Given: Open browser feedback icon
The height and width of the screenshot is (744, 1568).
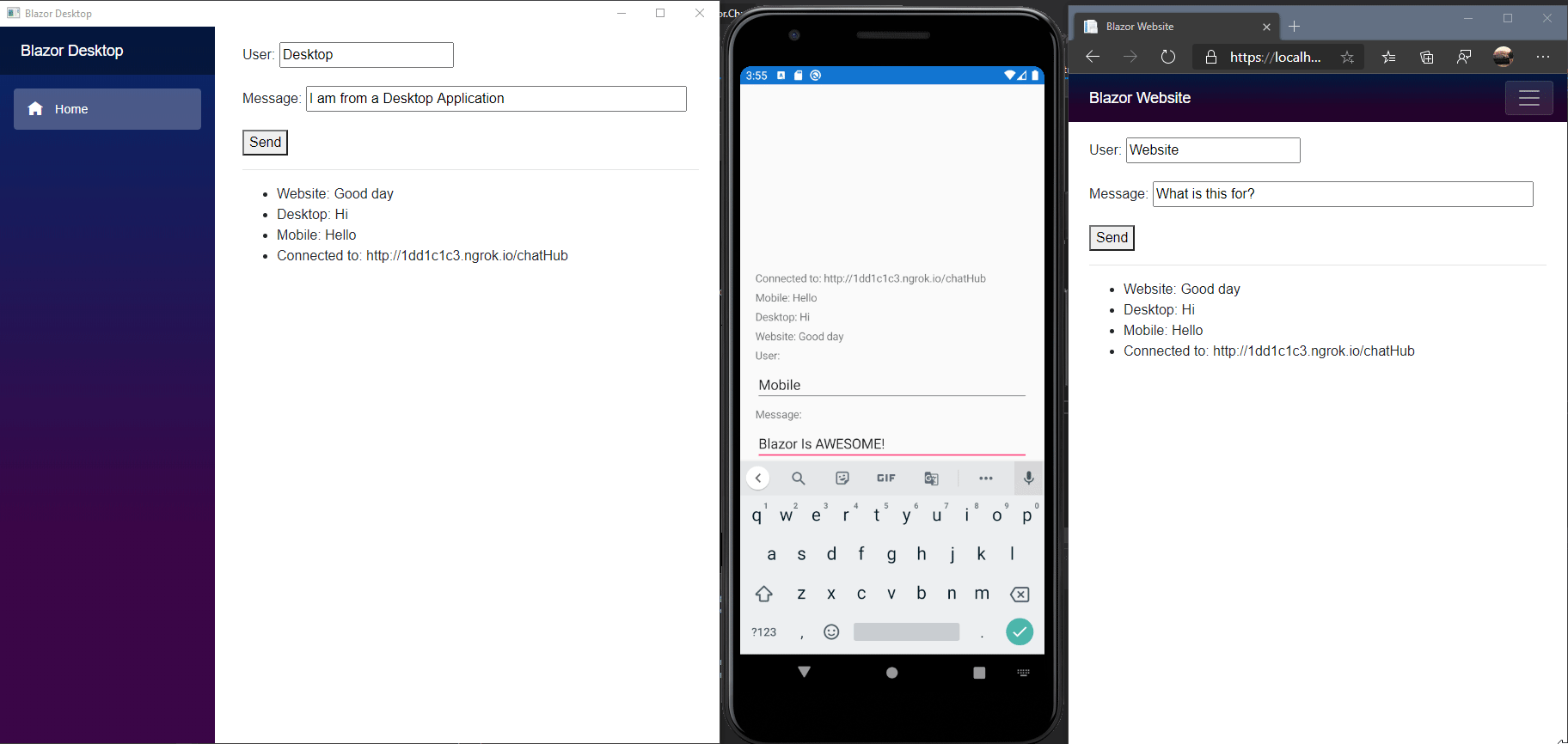Looking at the screenshot, I should point(1464,58).
